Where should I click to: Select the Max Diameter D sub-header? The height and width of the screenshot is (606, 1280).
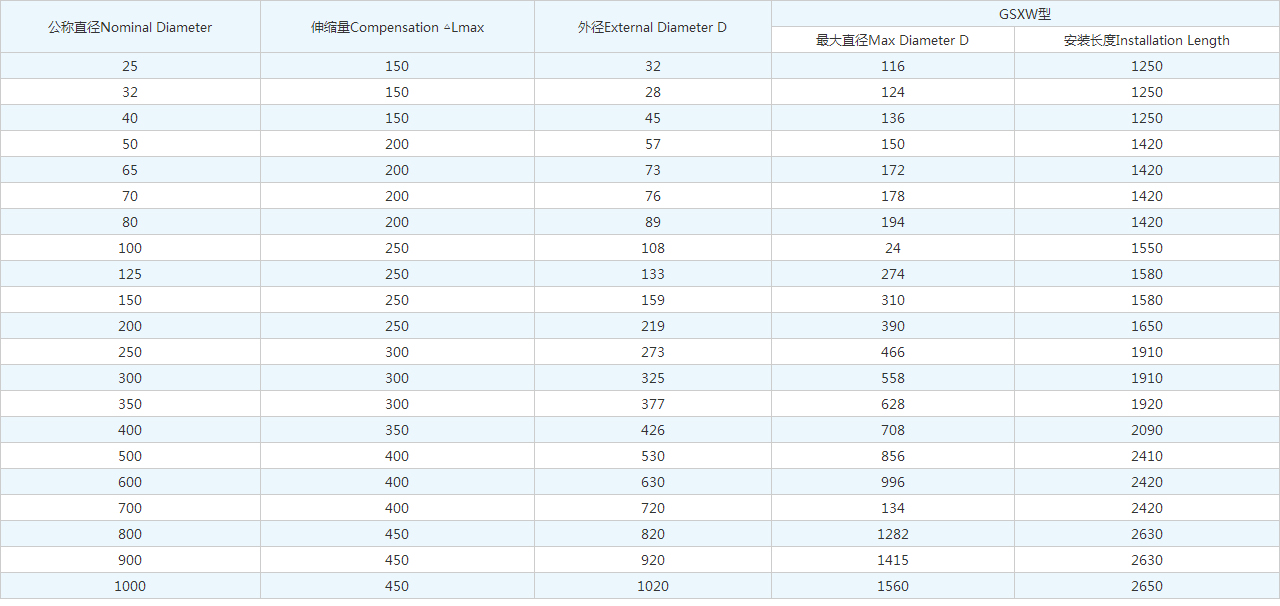click(892, 40)
